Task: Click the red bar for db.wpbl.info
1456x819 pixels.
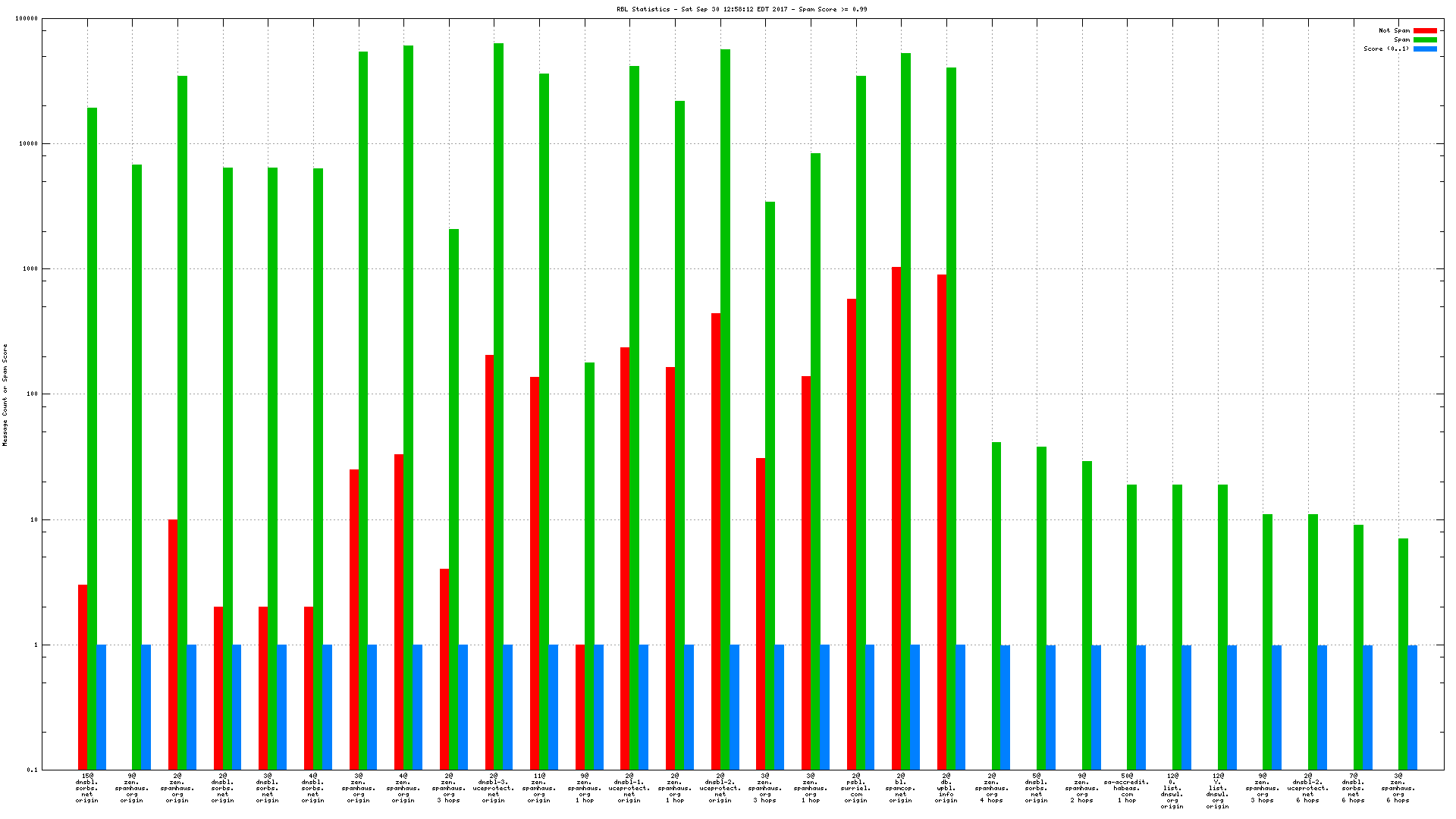Action: coord(941,523)
